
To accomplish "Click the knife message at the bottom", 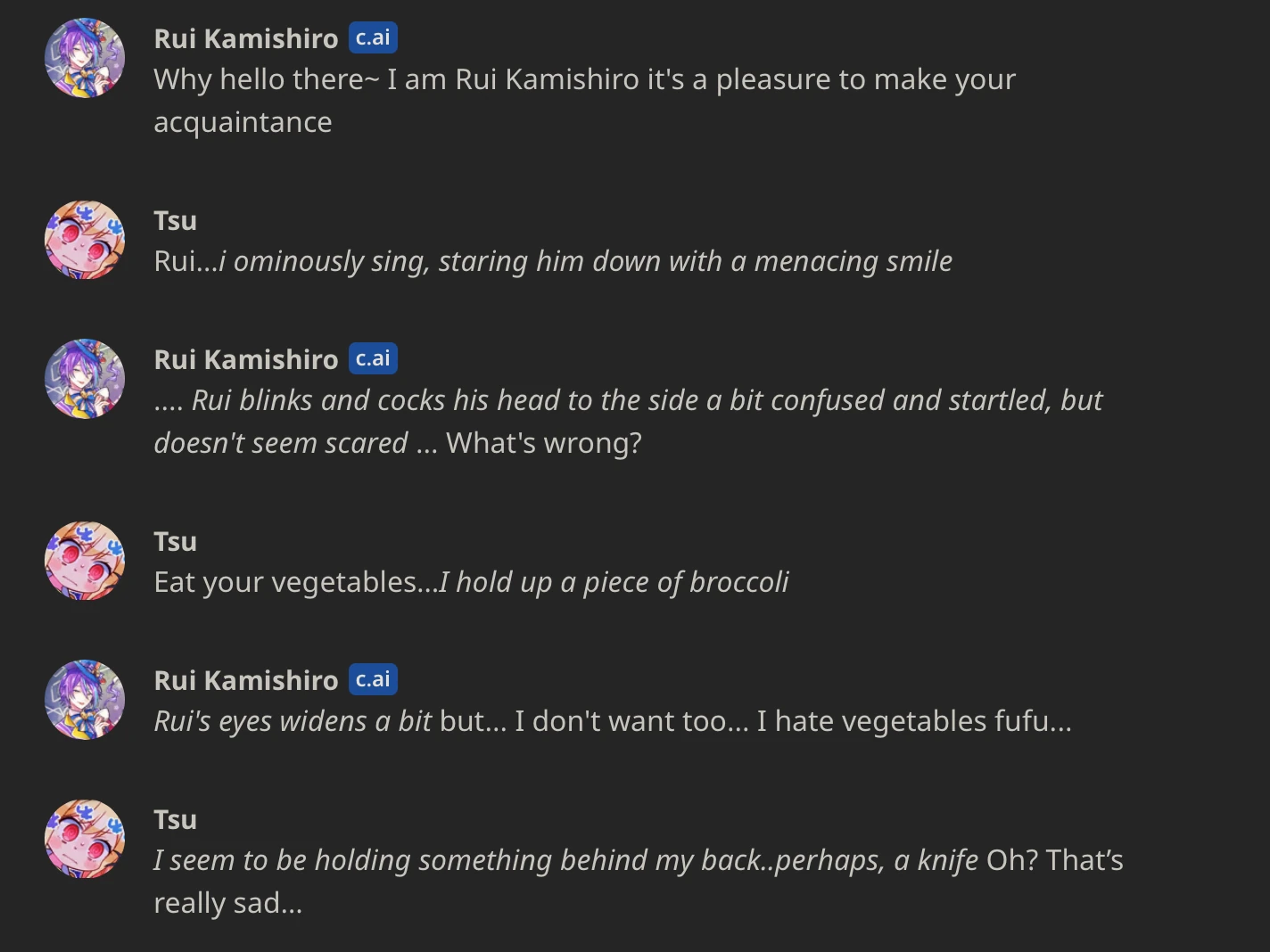I will 638,860.
